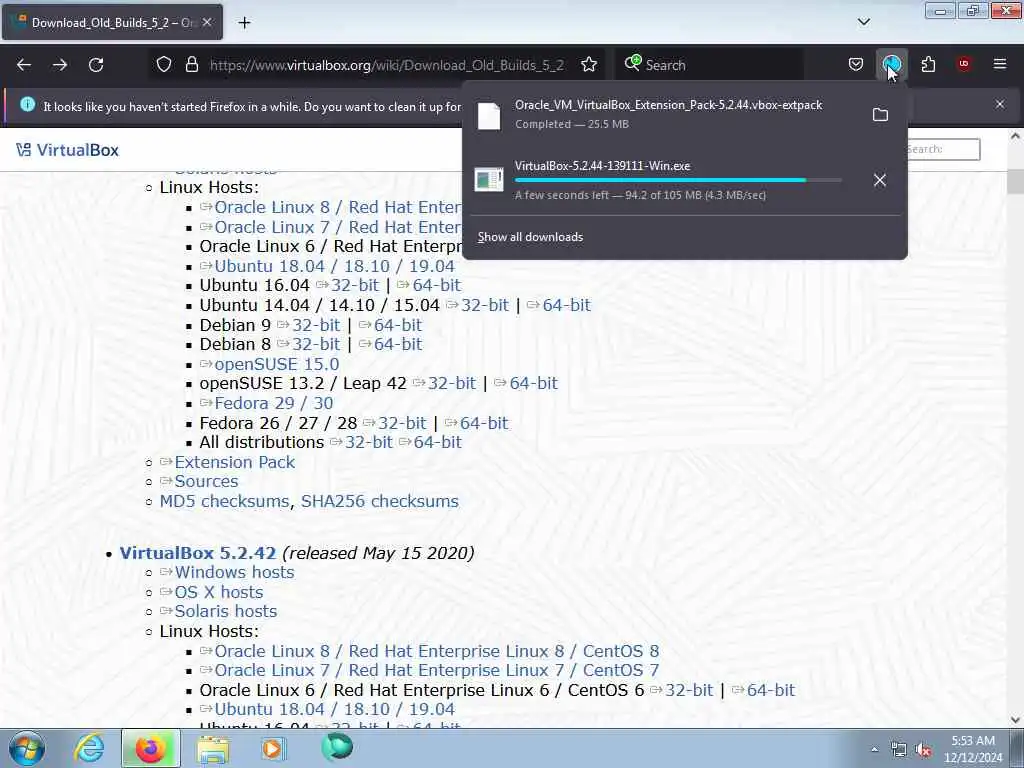Go forward with the forward arrow
Image resolution: width=1024 pixels, height=768 pixels.
point(60,65)
